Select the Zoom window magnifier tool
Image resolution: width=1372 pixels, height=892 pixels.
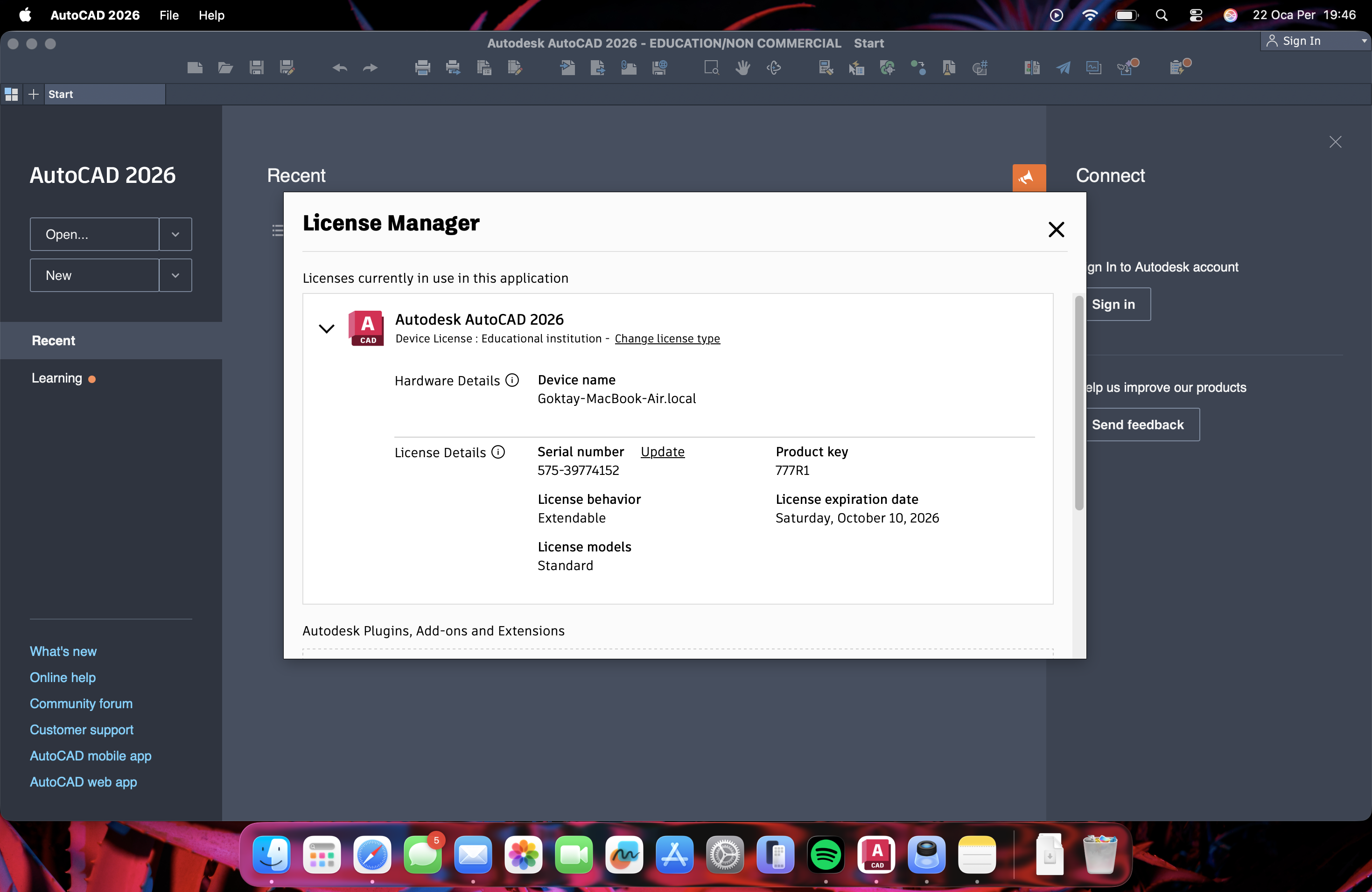(x=712, y=68)
